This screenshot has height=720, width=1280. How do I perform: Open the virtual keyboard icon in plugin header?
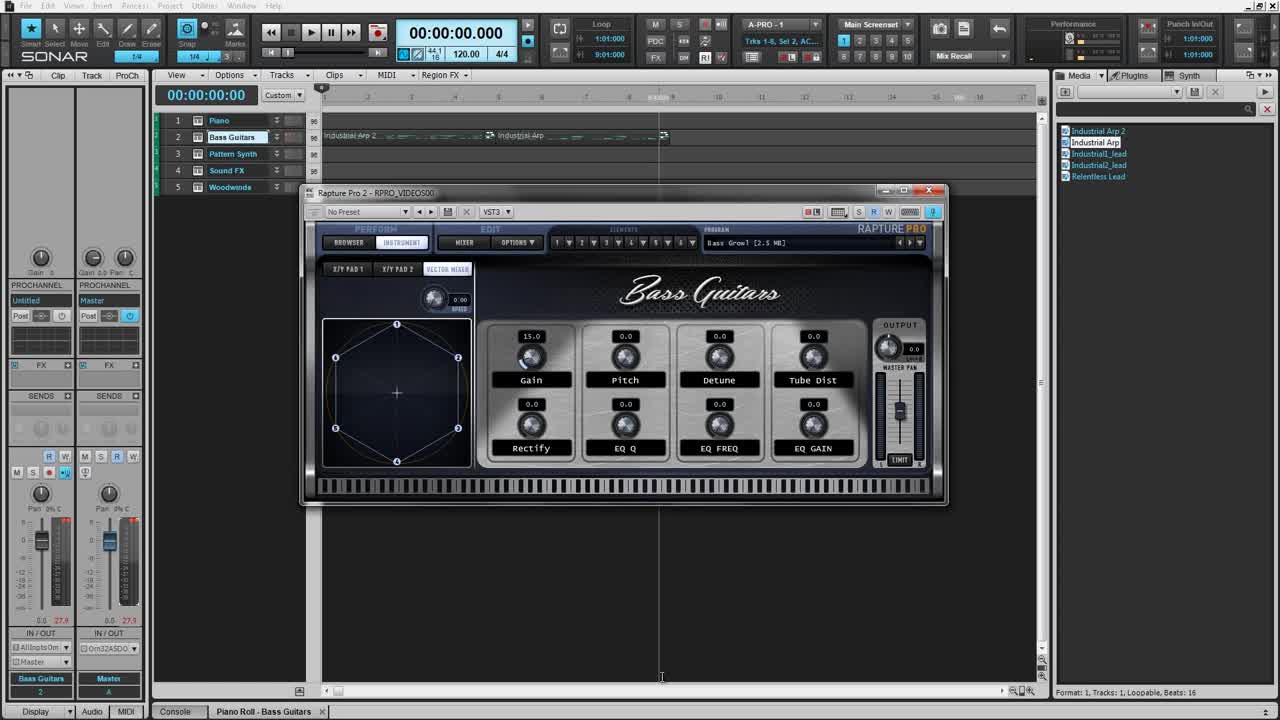coord(909,212)
